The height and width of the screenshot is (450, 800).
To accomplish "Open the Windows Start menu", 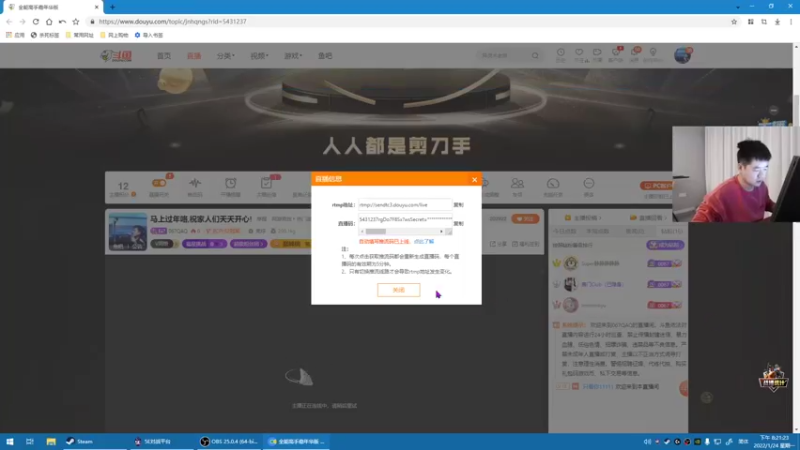I will point(9,441).
